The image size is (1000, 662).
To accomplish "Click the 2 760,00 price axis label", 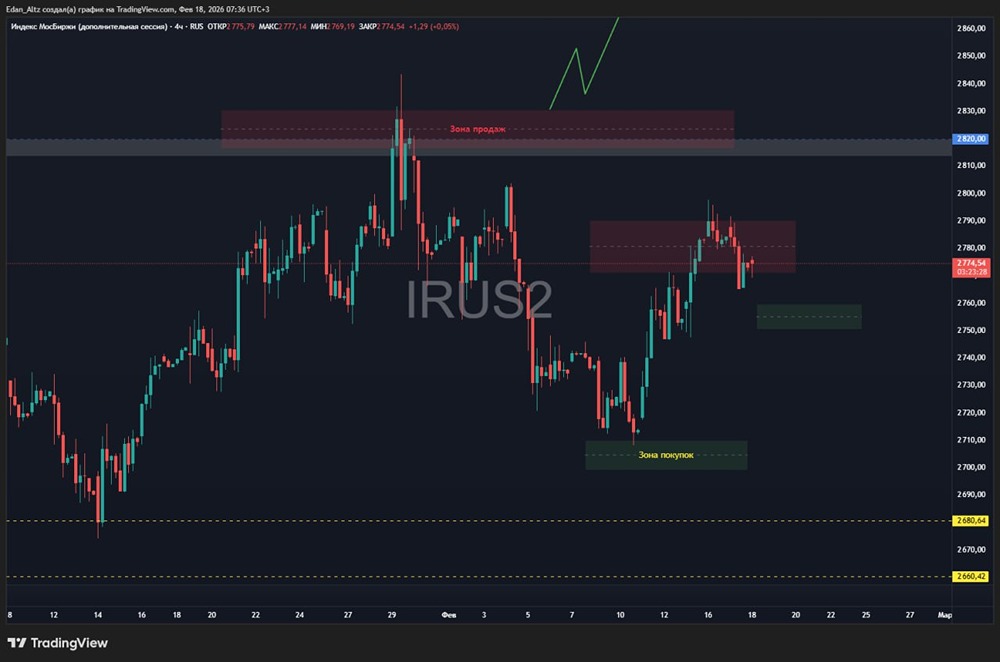I will 971,302.
